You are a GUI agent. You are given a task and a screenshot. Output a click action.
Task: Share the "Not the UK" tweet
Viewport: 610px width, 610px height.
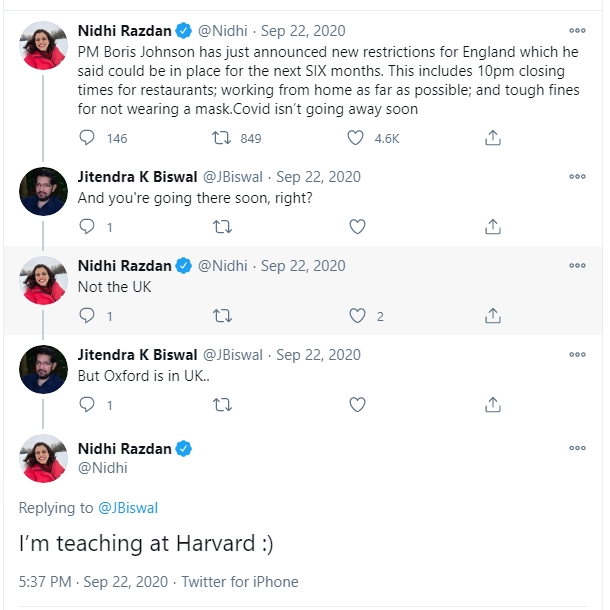492,316
